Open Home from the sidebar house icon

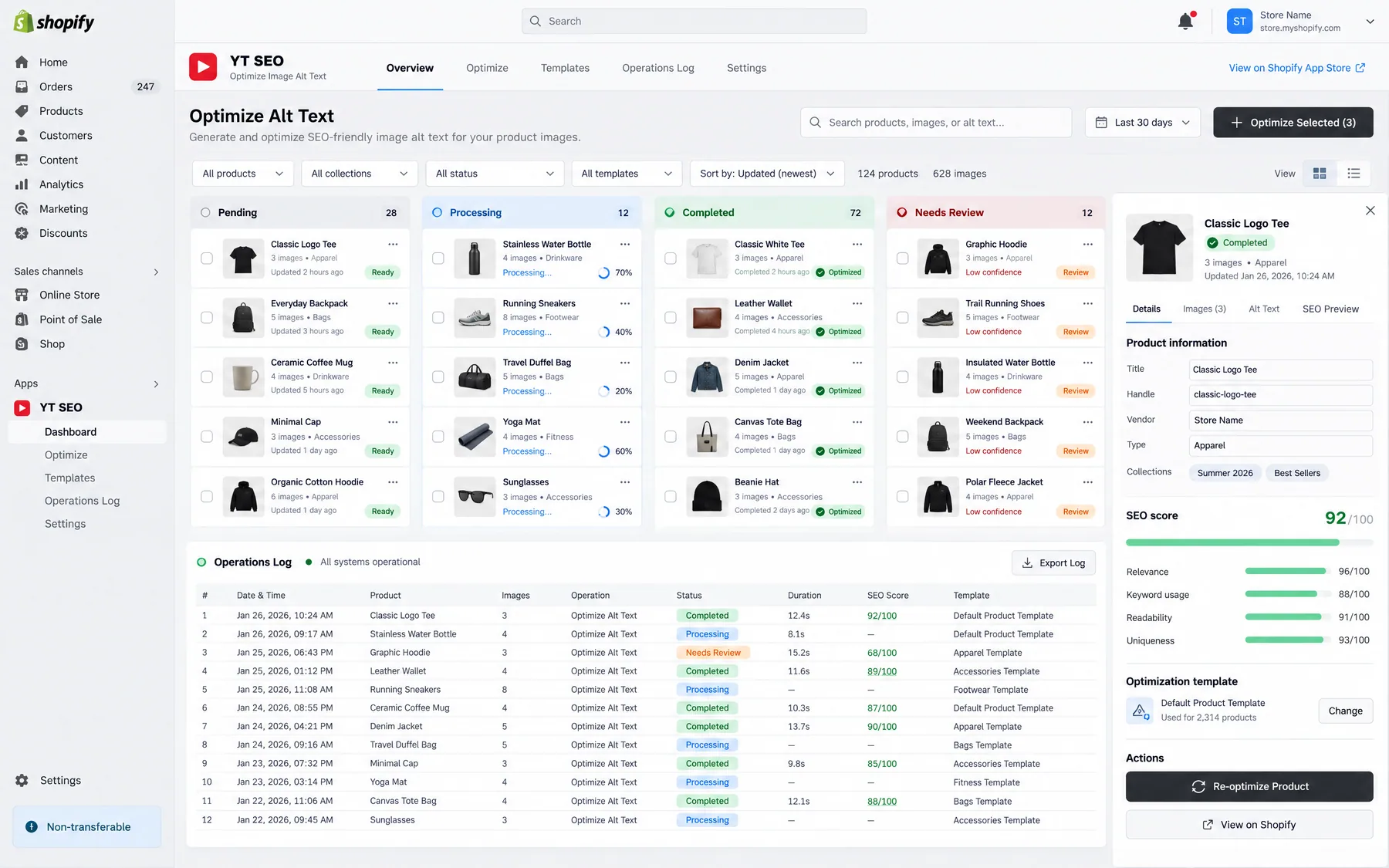(22, 62)
